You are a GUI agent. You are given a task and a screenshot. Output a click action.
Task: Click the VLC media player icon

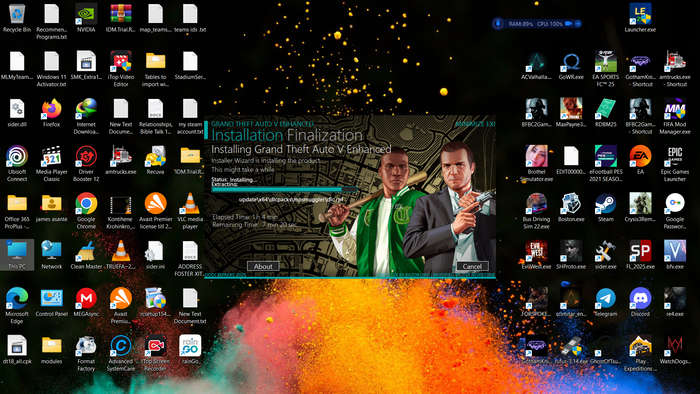tap(190, 211)
